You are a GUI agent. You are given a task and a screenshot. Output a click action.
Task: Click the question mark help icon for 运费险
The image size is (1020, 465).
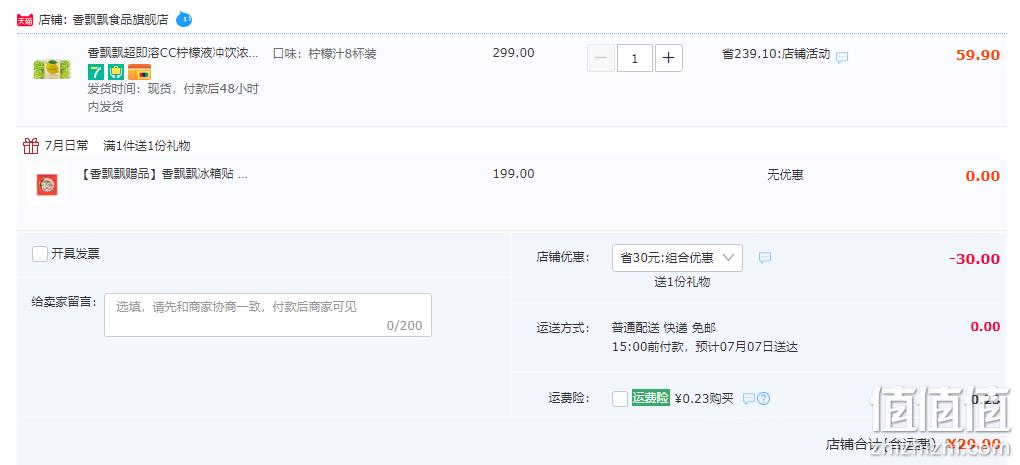tap(764, 399)
